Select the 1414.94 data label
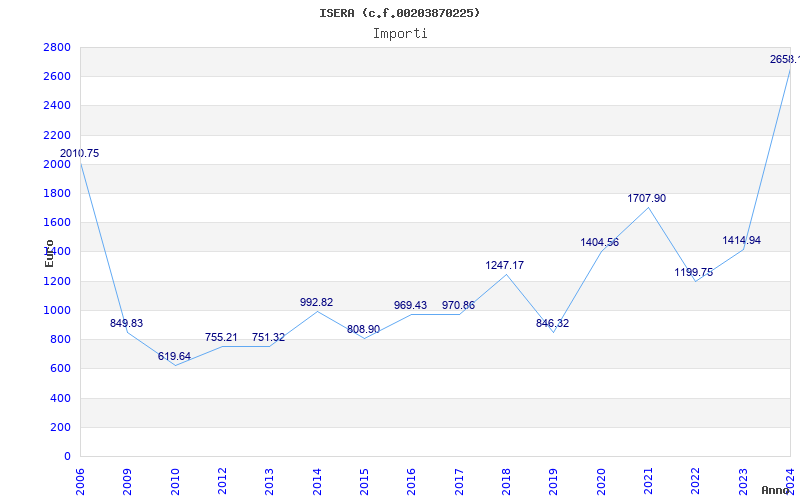 741,240
